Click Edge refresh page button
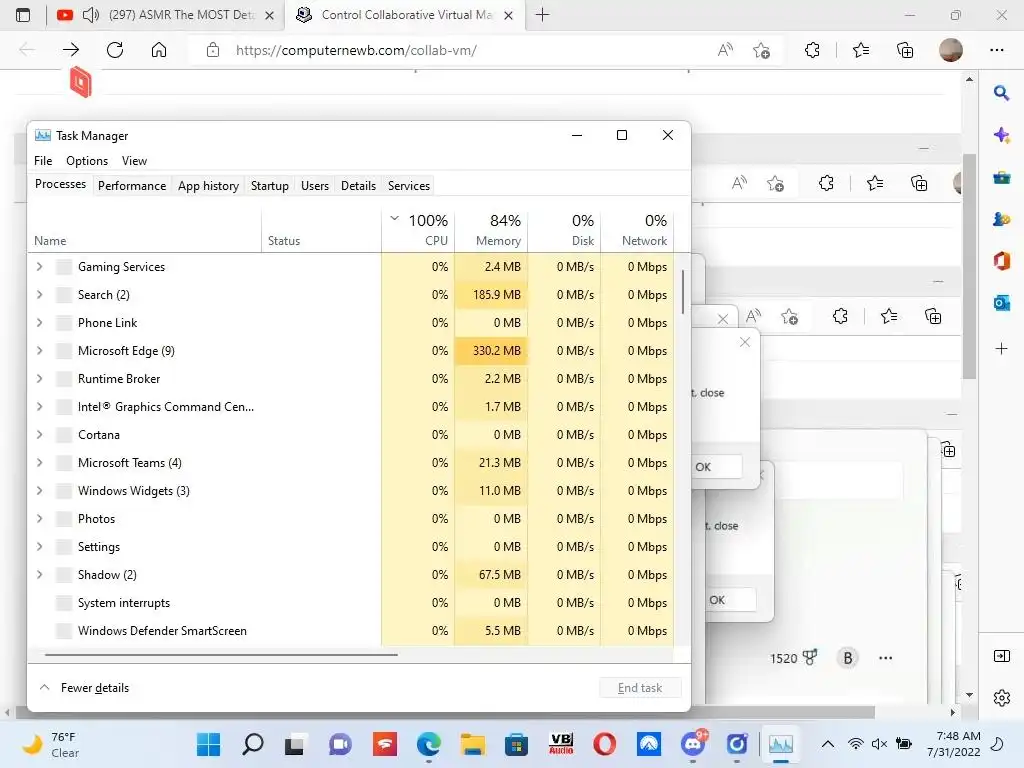1024x768 pixels. coord(115,50)
